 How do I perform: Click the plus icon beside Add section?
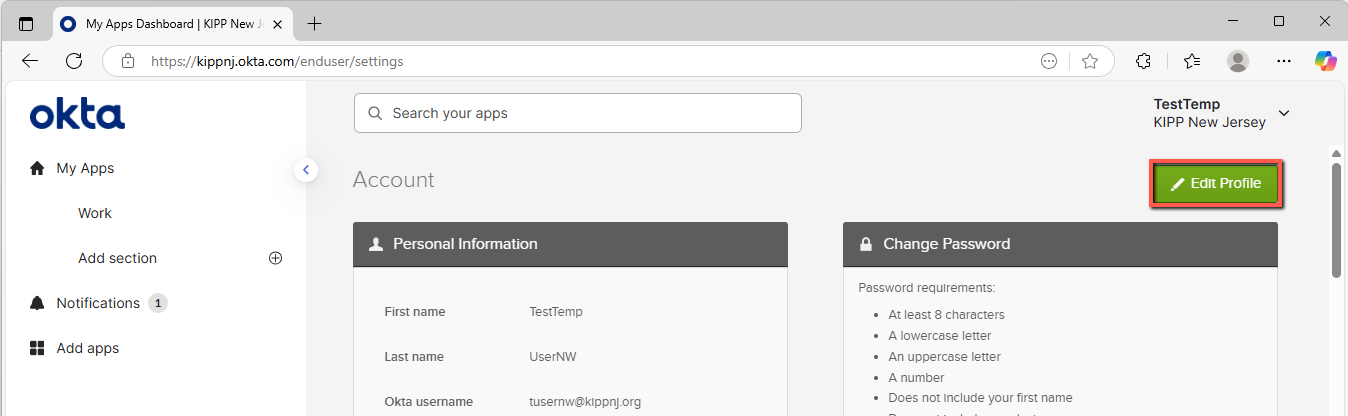coord(276,258)
